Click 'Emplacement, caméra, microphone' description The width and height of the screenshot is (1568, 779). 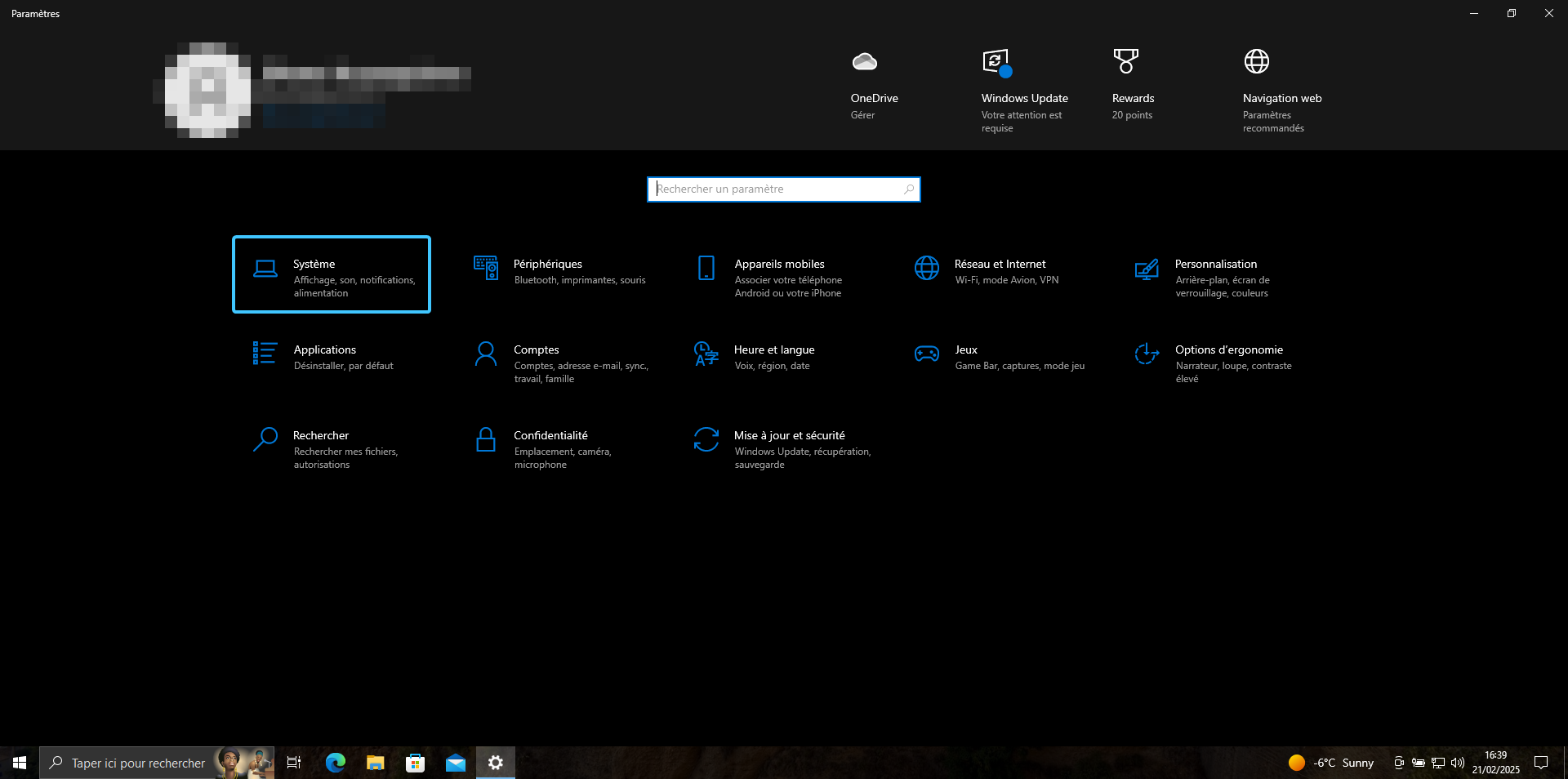(x=563, y=458)
